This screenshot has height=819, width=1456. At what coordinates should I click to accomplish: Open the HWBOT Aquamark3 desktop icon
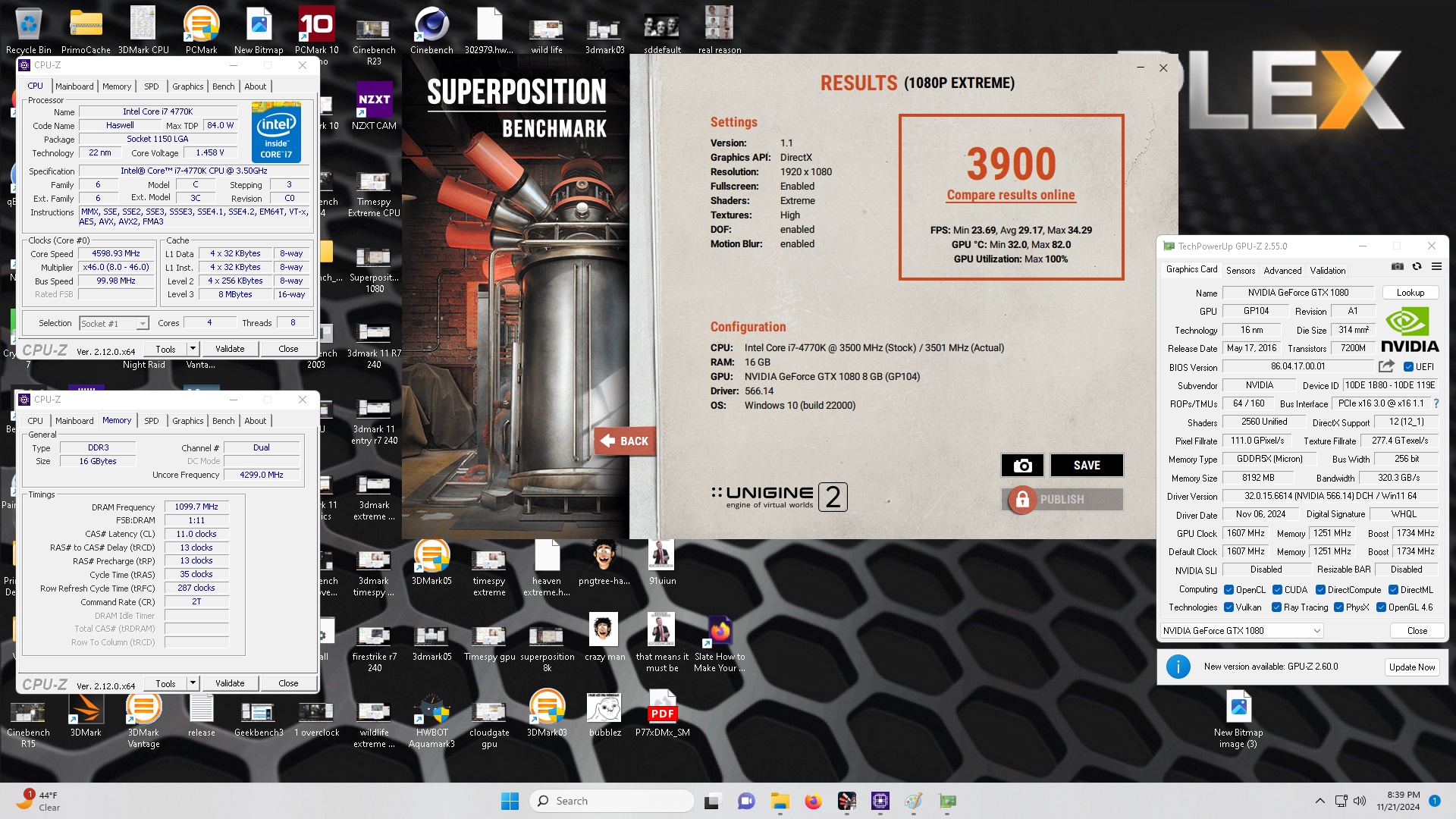coord(431,720)
